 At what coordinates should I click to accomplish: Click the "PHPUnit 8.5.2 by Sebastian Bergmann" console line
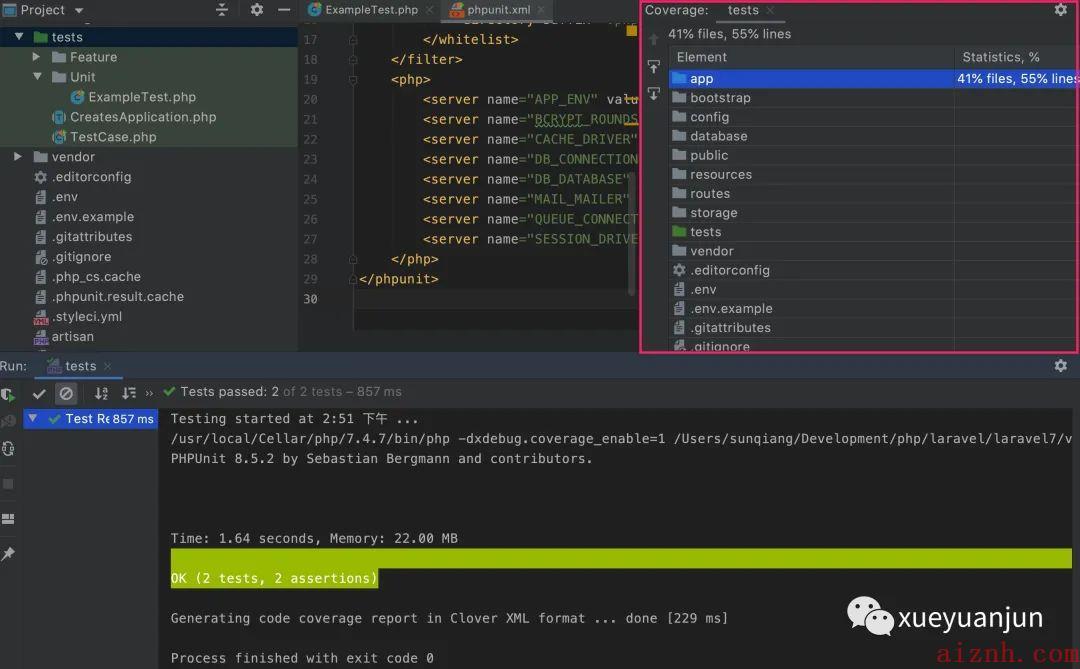(381, 459)
